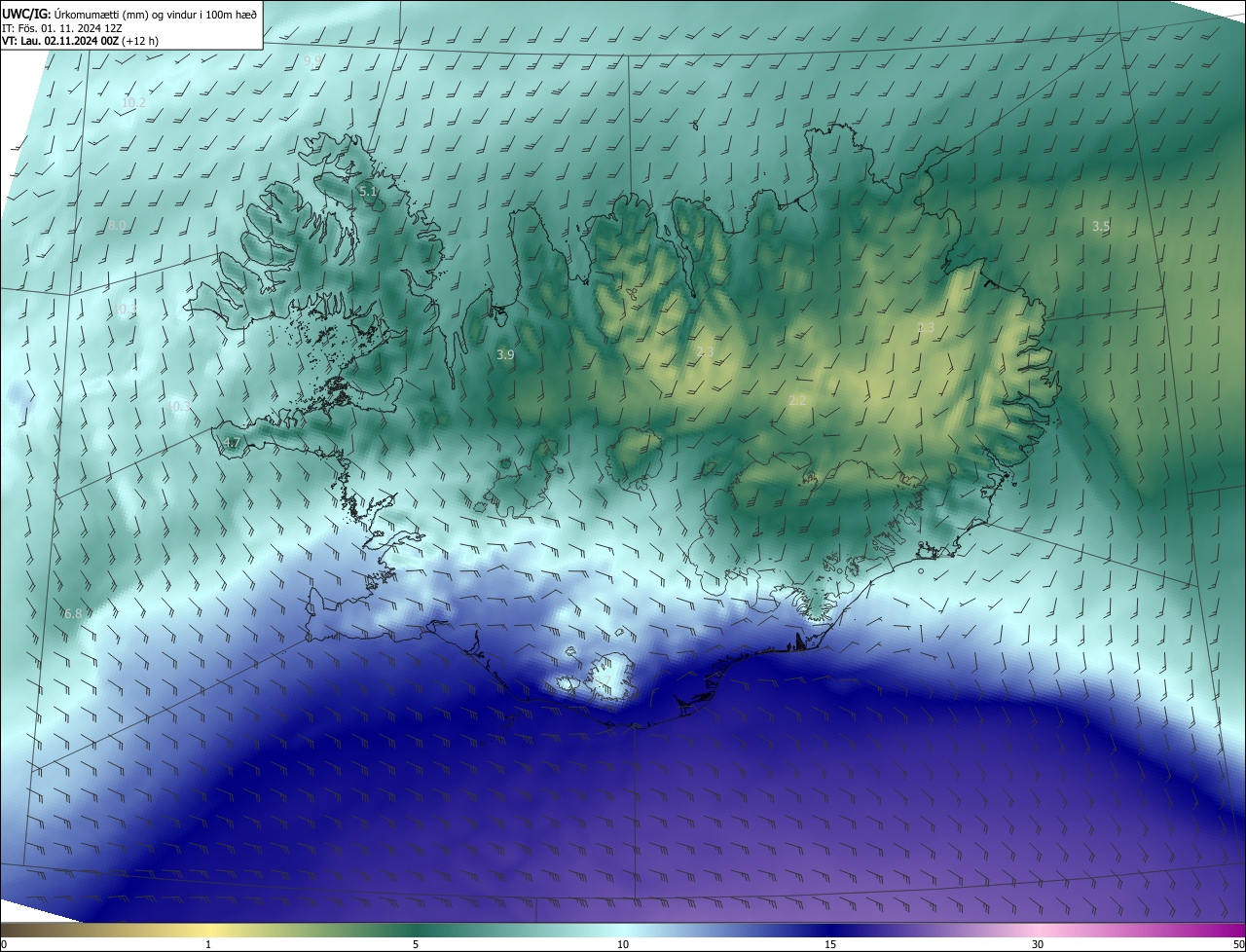Click the 'IT: Fös. 01. 11. 2024 12Z' line
The image size is (1246, 952).
pos(61,27)
